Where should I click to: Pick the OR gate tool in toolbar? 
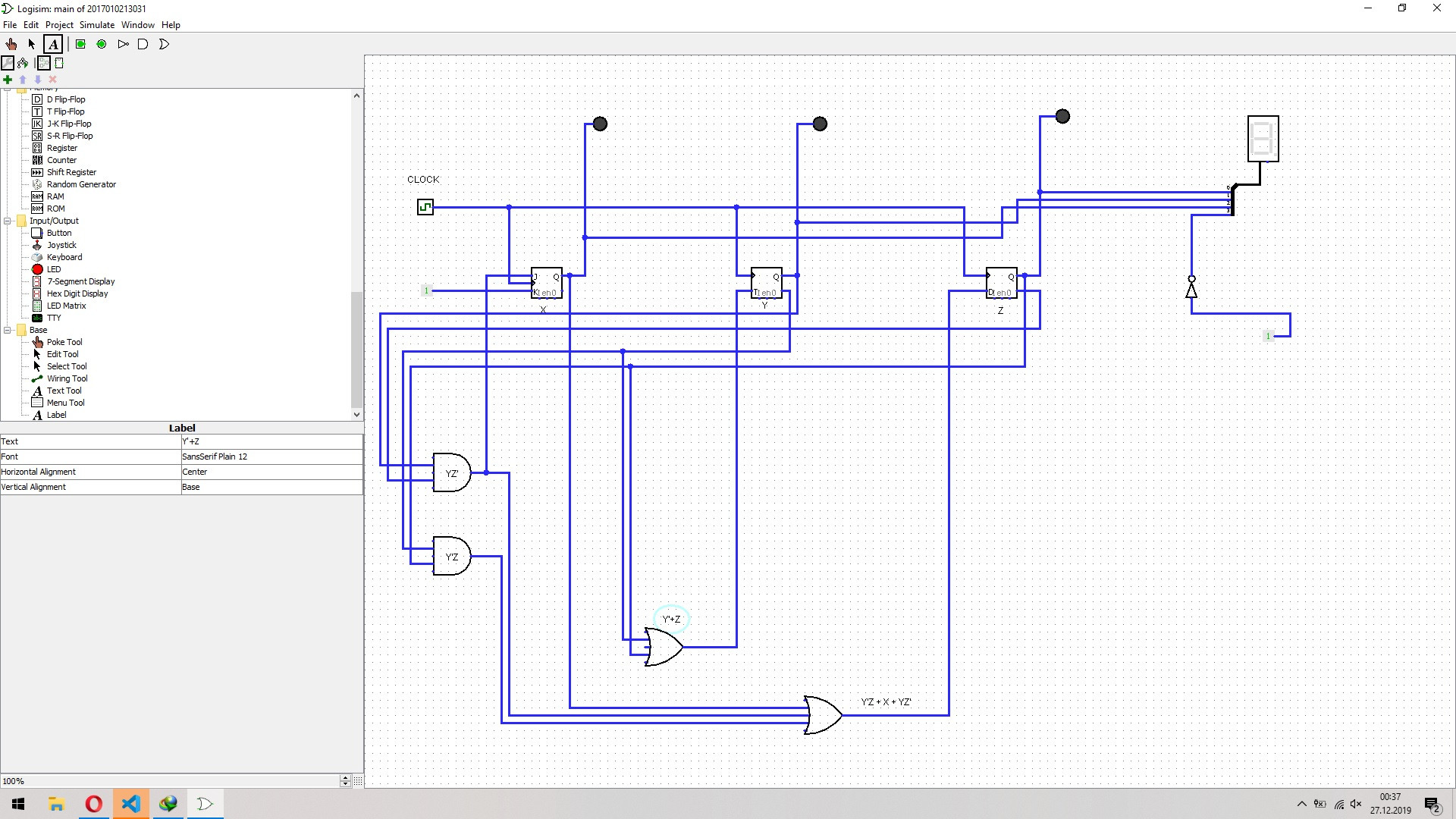(x=164, y=44)
